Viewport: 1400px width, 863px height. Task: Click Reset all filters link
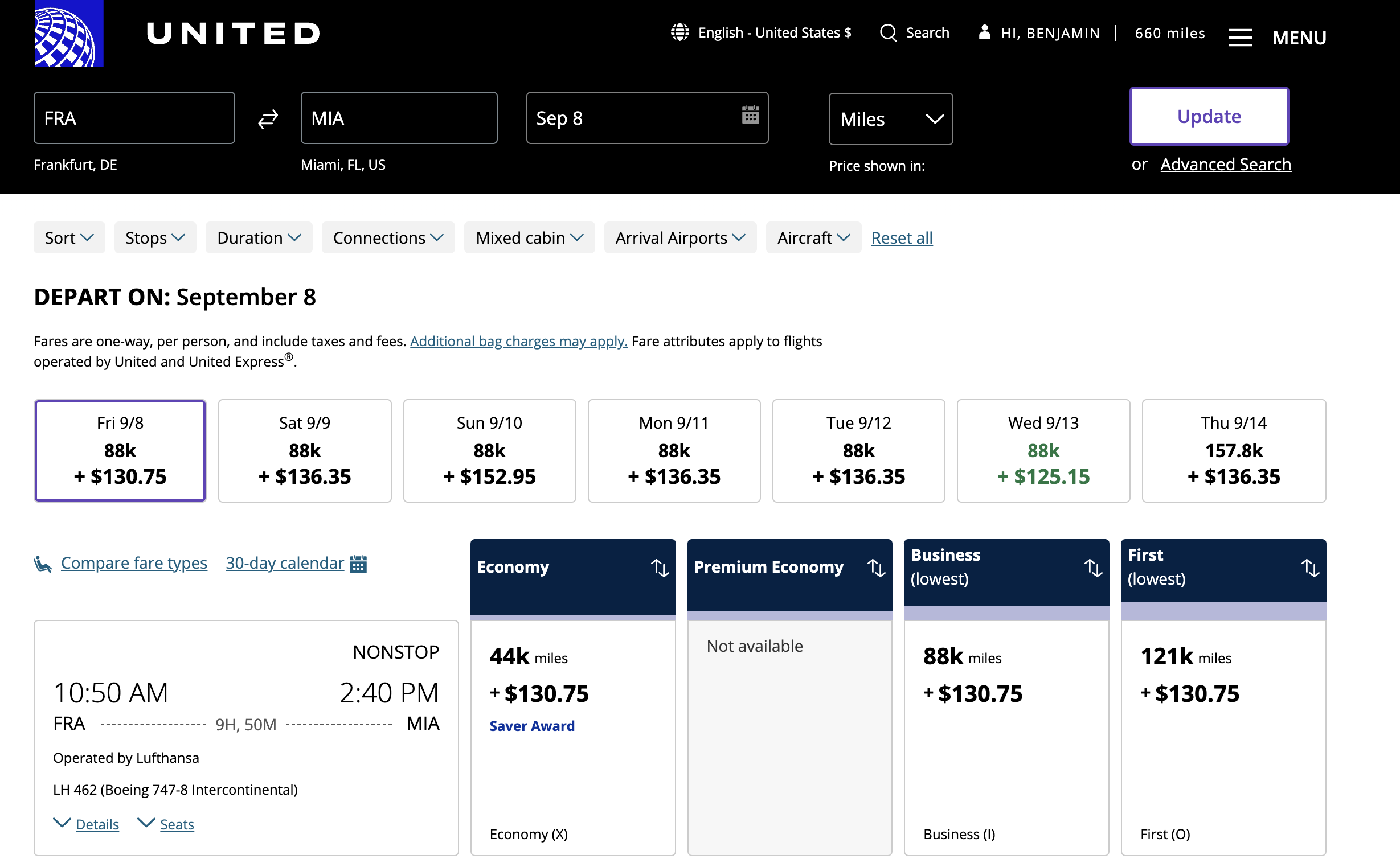[x=902, y=237]
